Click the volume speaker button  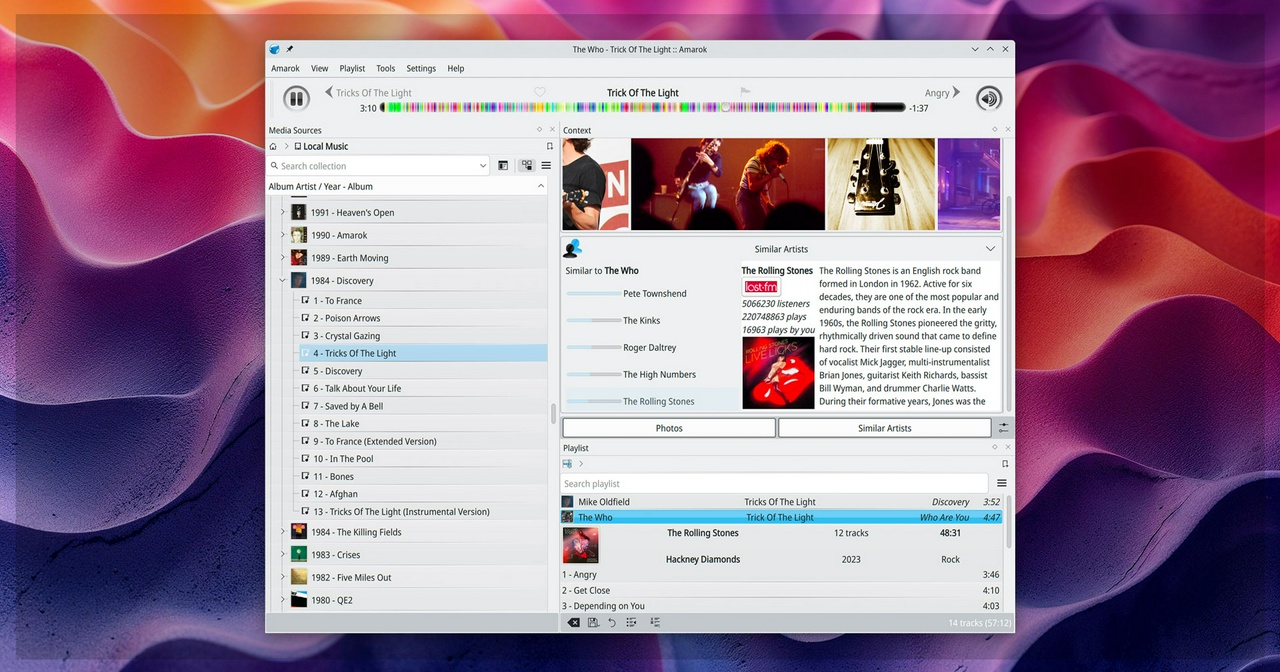pyautogui.click(x=989, y=98)
